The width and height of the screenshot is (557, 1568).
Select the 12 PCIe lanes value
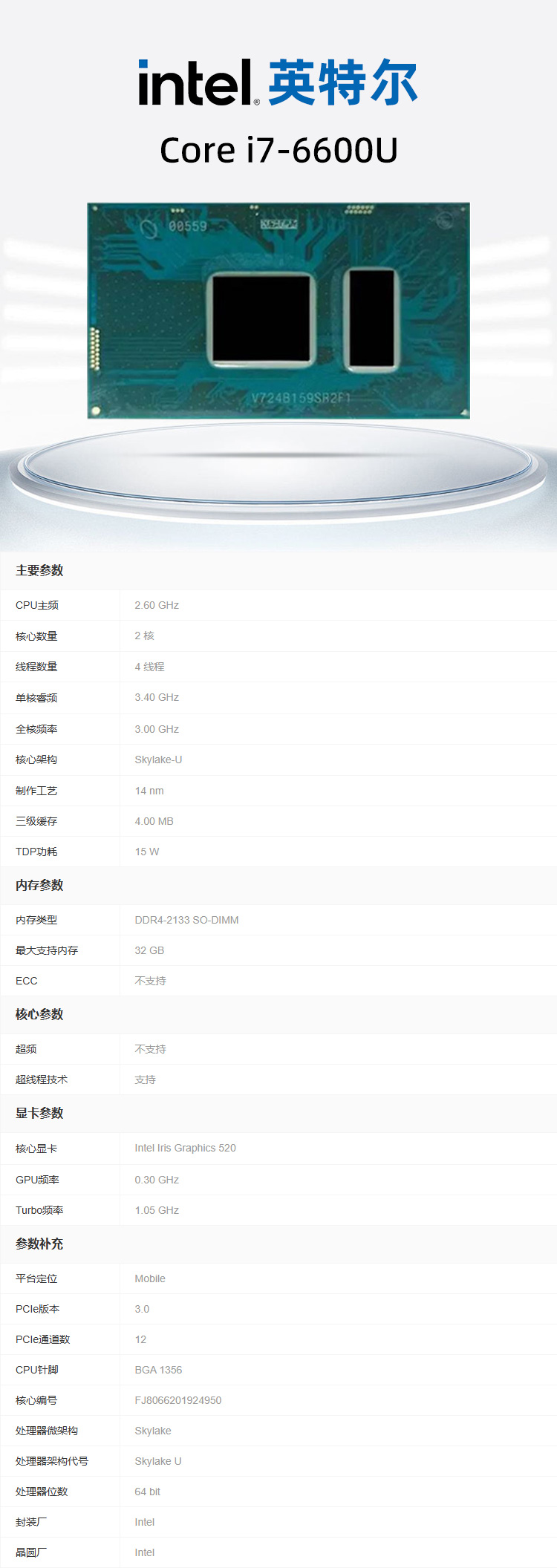coord(140,1339)
